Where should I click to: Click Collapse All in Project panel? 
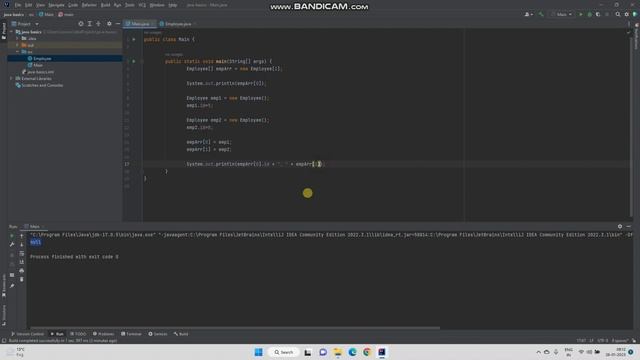98,24
